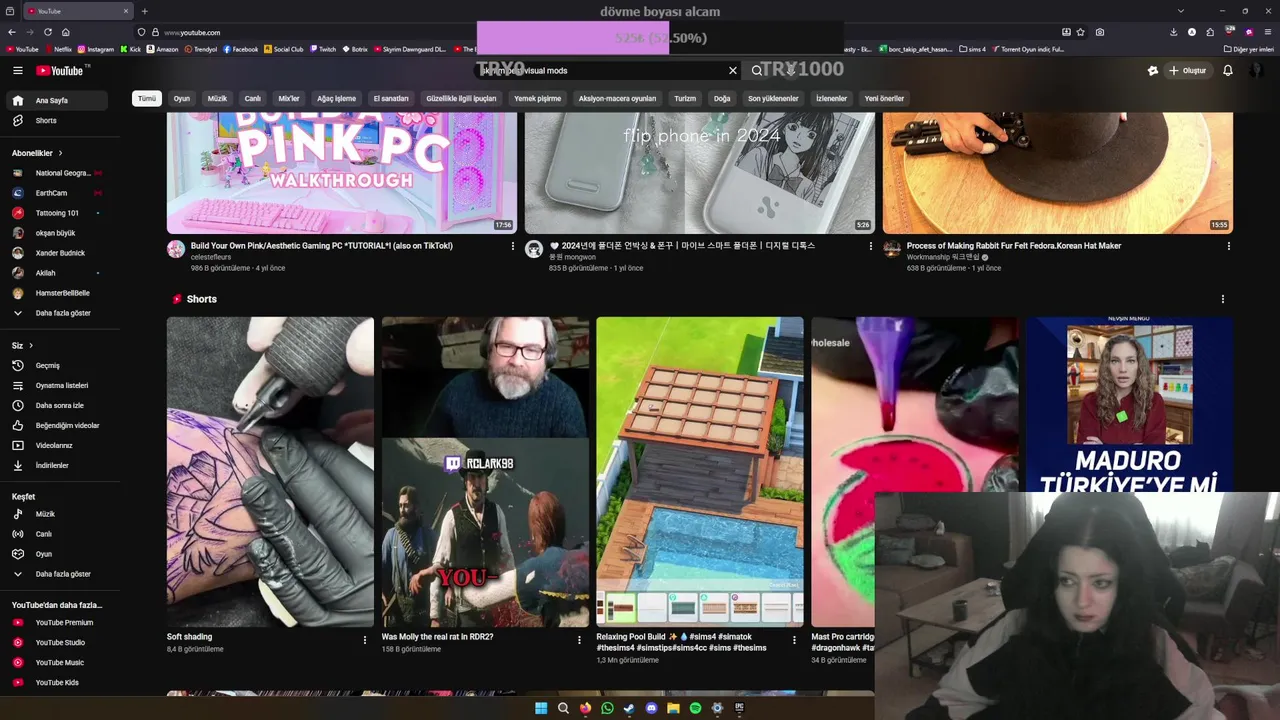Go to Ana Sayfa in sidebar
Viewport: 1280px width, 720px height.
click(58, 100)
